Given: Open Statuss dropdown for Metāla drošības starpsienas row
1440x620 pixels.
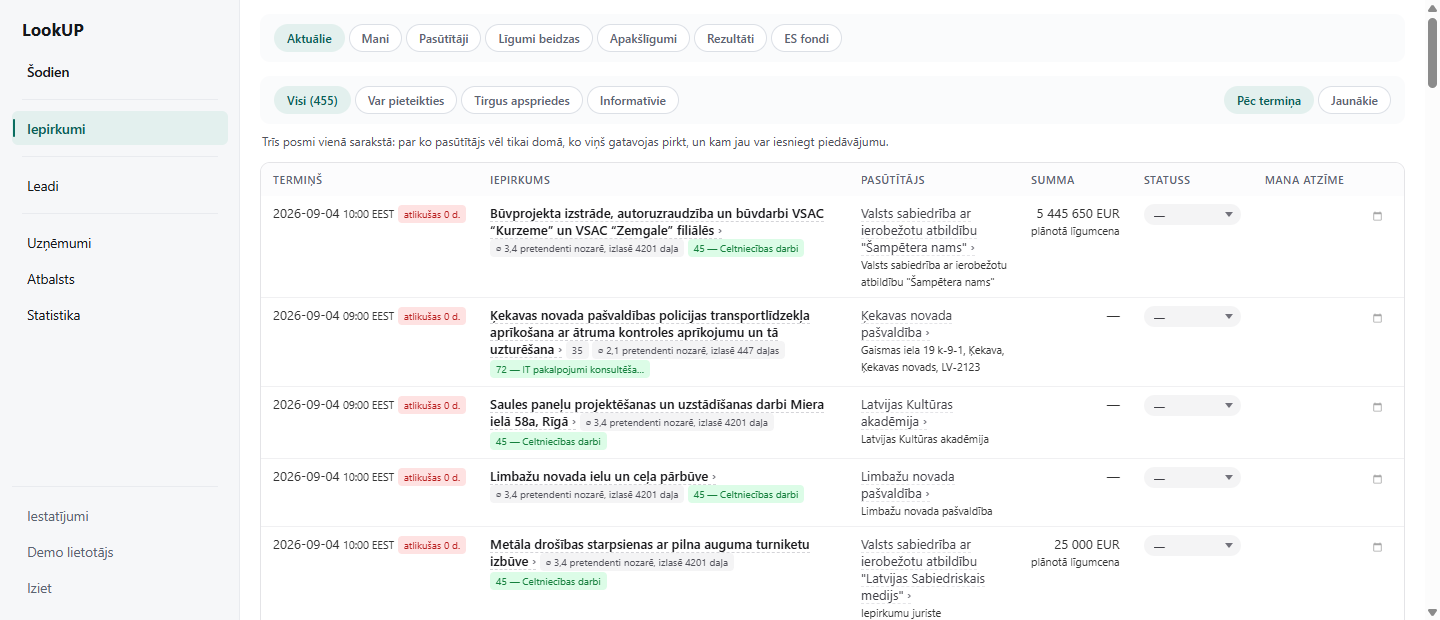Looking at the screenshot, I should click(1192, 546).
